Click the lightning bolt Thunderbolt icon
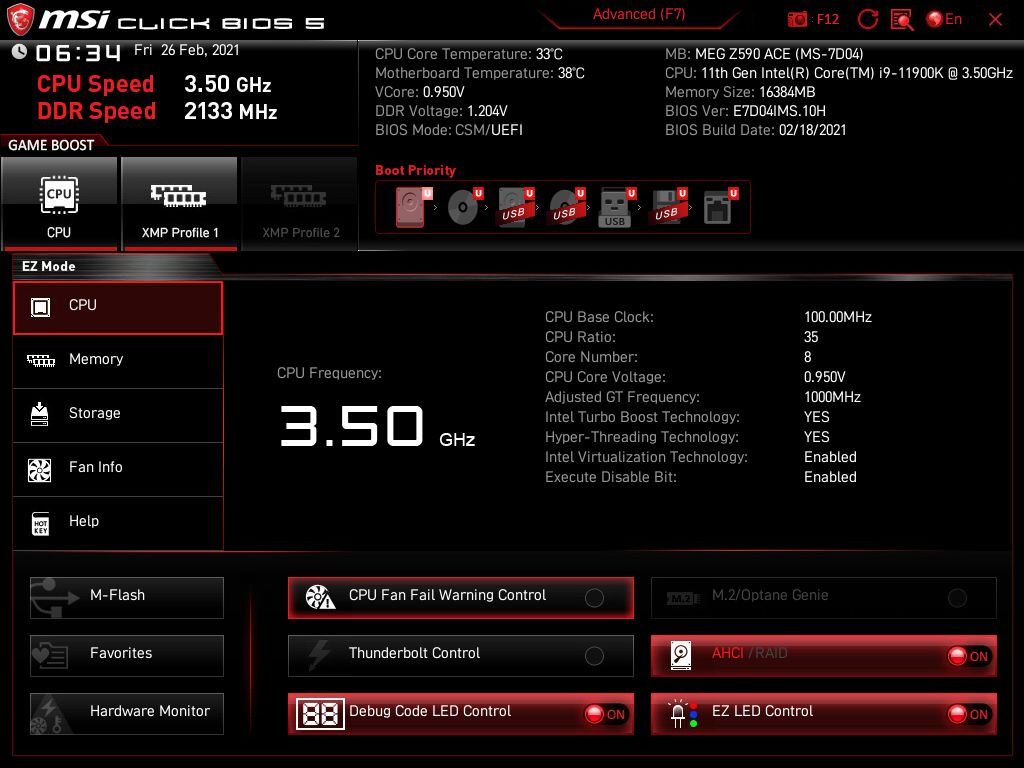The height and width of the screenshot is (768, 1024). point(319,655)
